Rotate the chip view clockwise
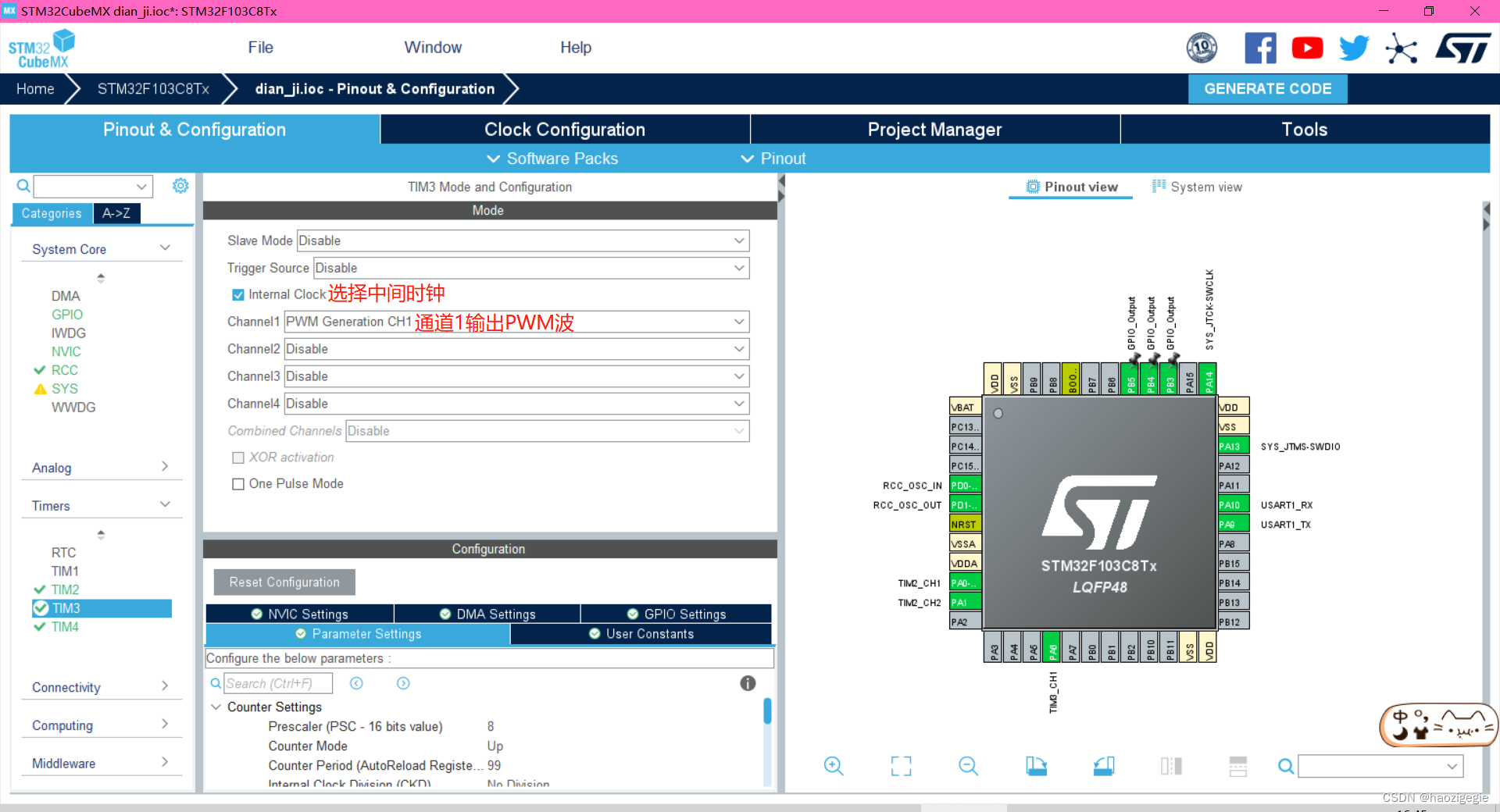Screen dimensions: 1500x812 click(x=1036, y=766)
